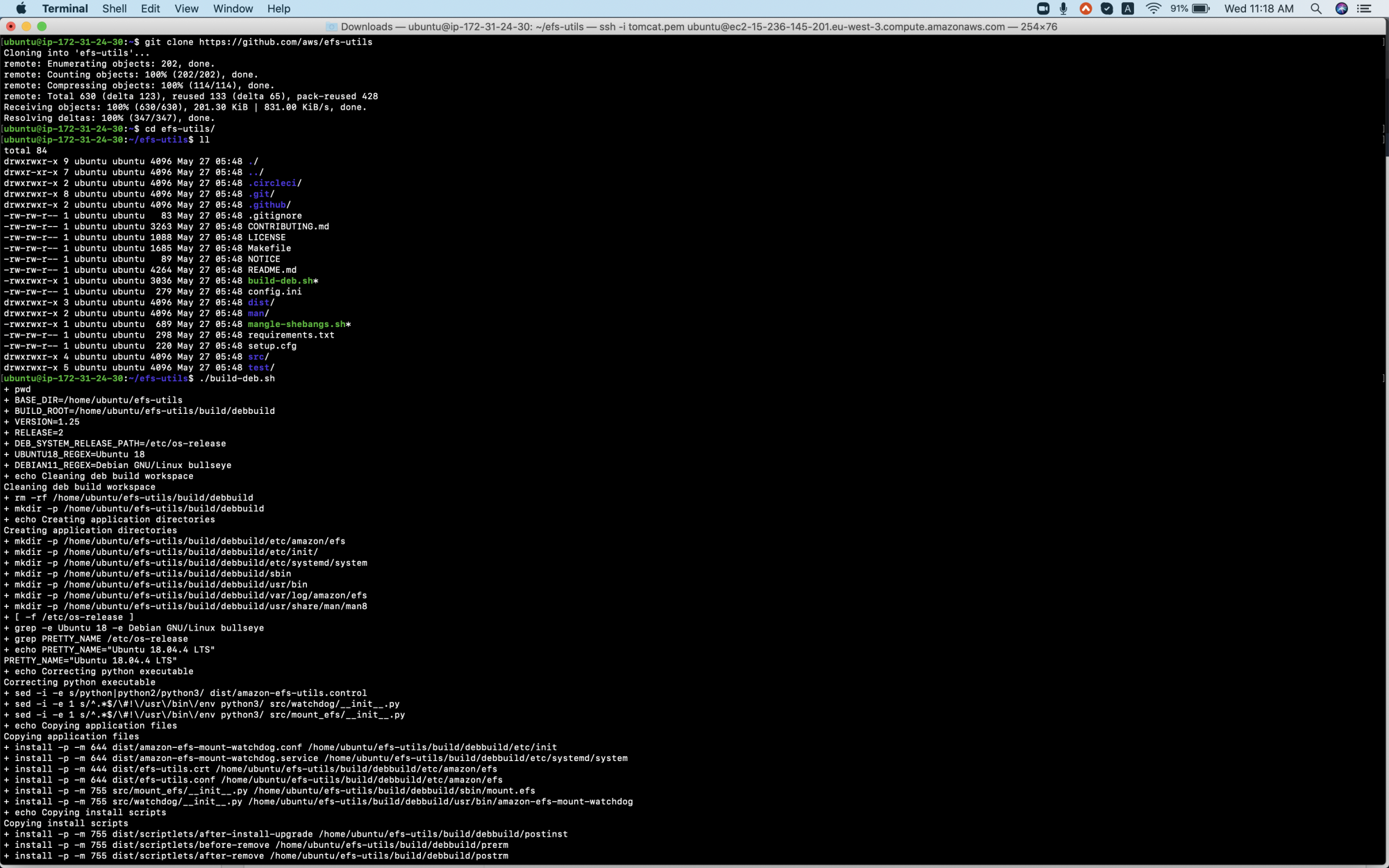This screenshot has width=1389, height=868.
Task: Open the Shell menu
Action: click(114, 8)
